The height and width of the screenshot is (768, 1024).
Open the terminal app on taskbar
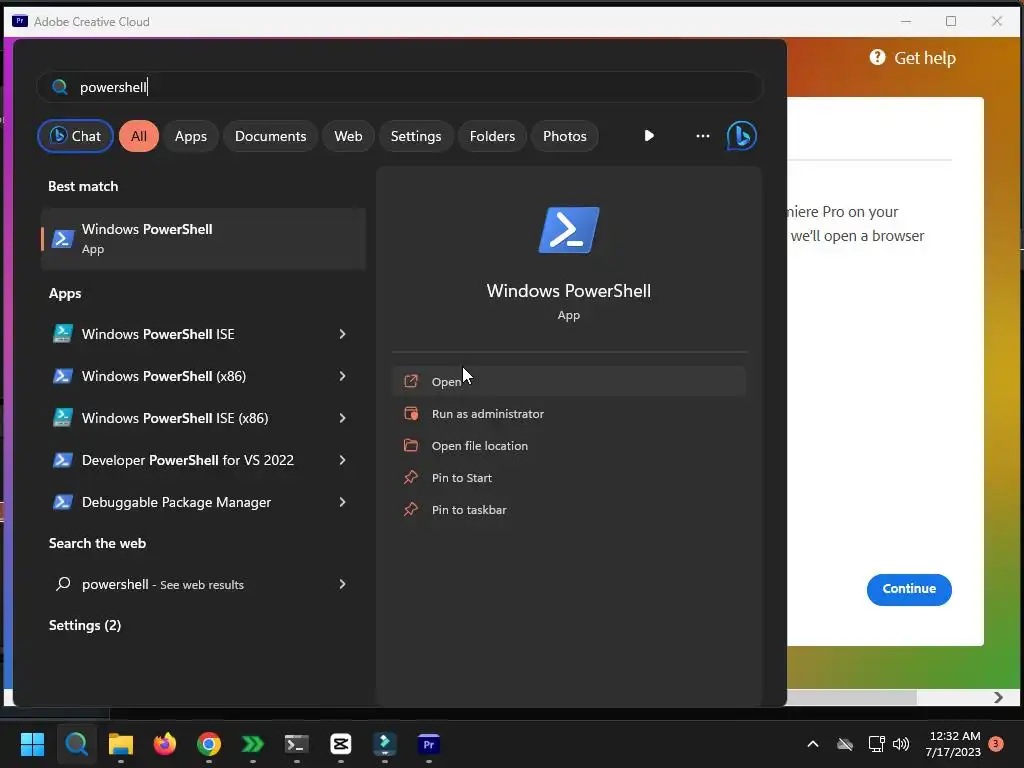[296, 744]
